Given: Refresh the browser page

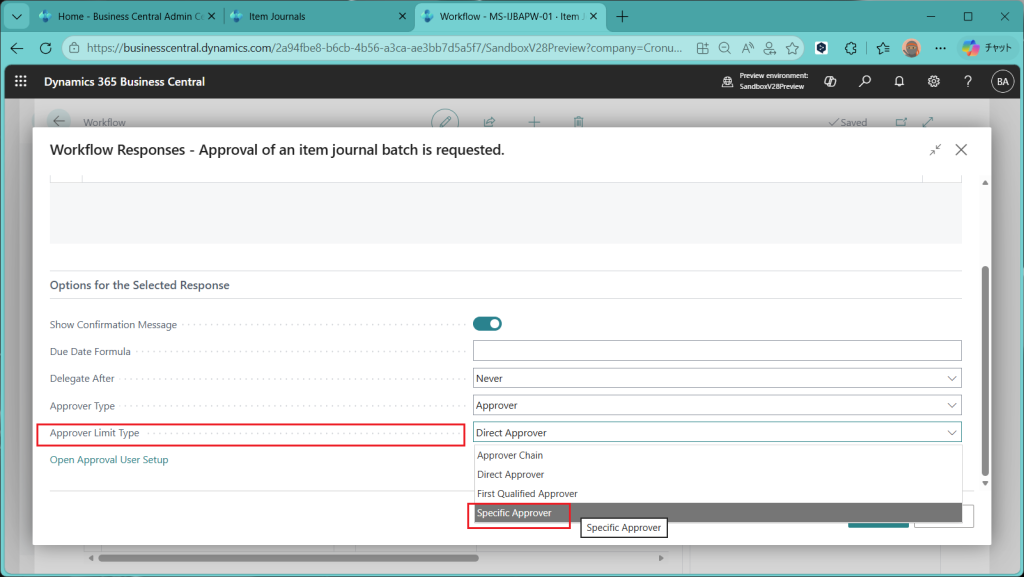Looking at the screenshot, I should click(45, 48).
